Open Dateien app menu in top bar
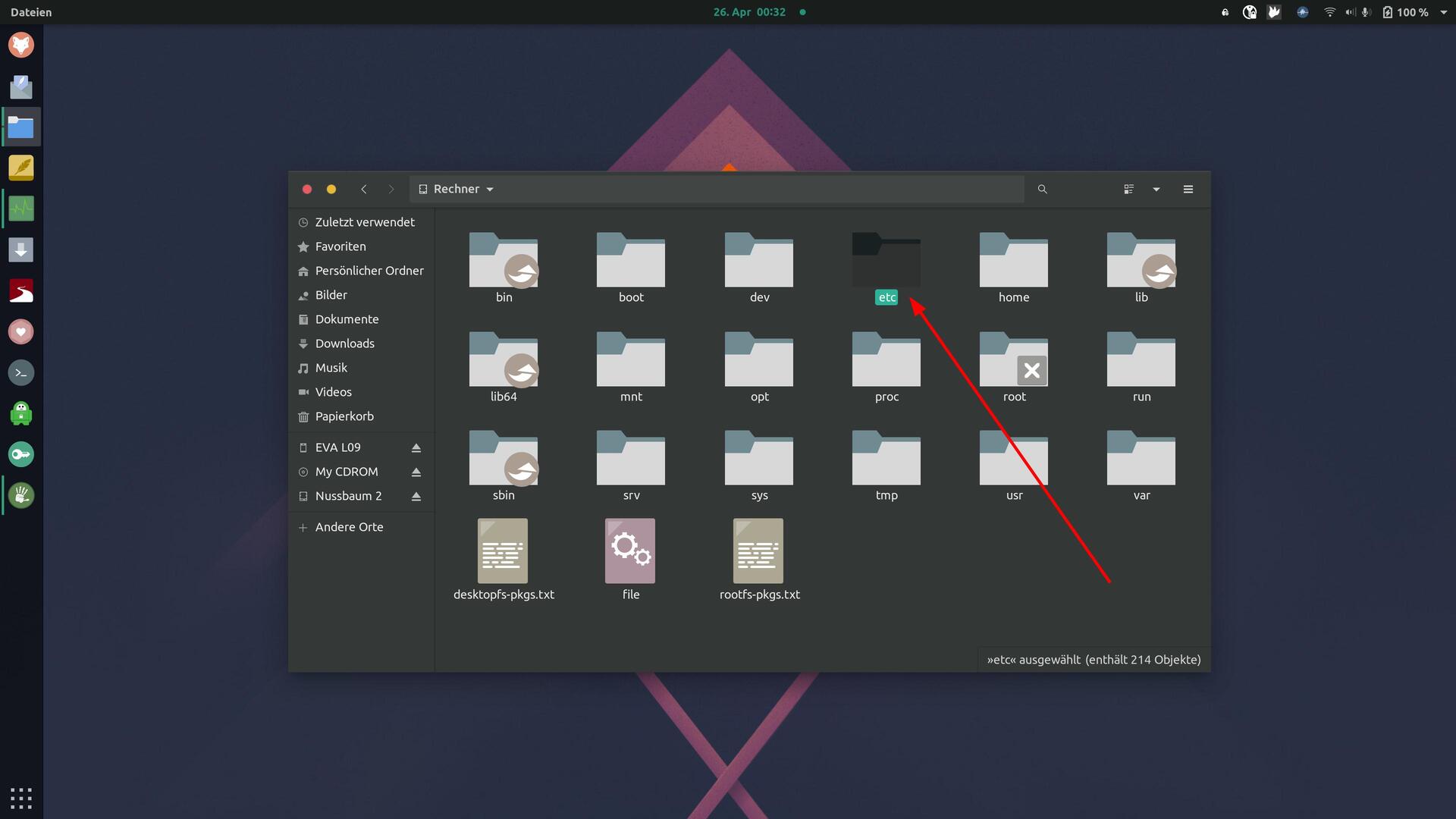The height and width of the screenshot is (819, 1456). [31, 12]
